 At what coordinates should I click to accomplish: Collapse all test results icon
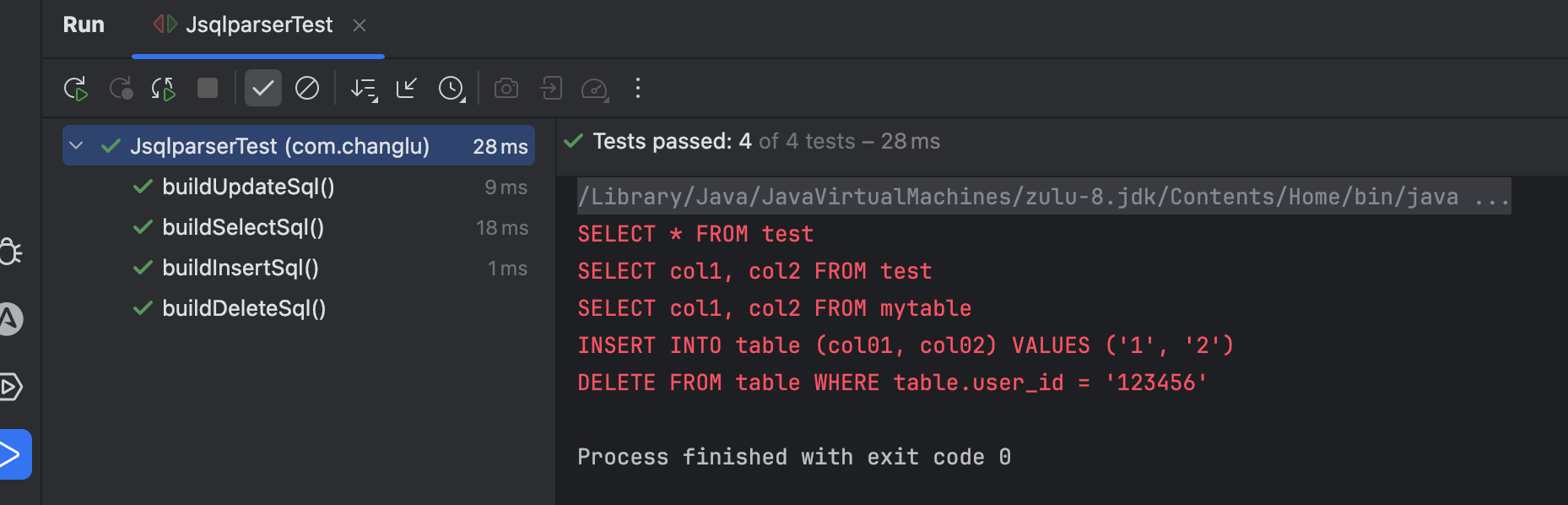pyautogui.click(x=407, y=88)
